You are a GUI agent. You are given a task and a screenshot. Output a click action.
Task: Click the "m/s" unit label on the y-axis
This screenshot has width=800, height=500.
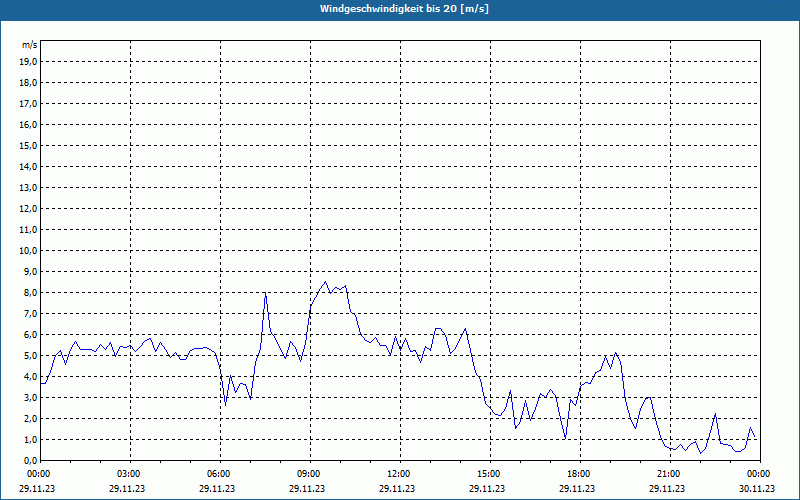pyautogui.click(x=30, y=45)
